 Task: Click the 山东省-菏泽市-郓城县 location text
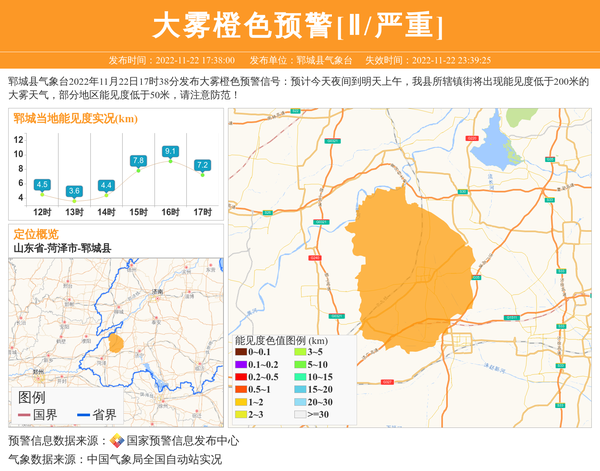[62, 248]
